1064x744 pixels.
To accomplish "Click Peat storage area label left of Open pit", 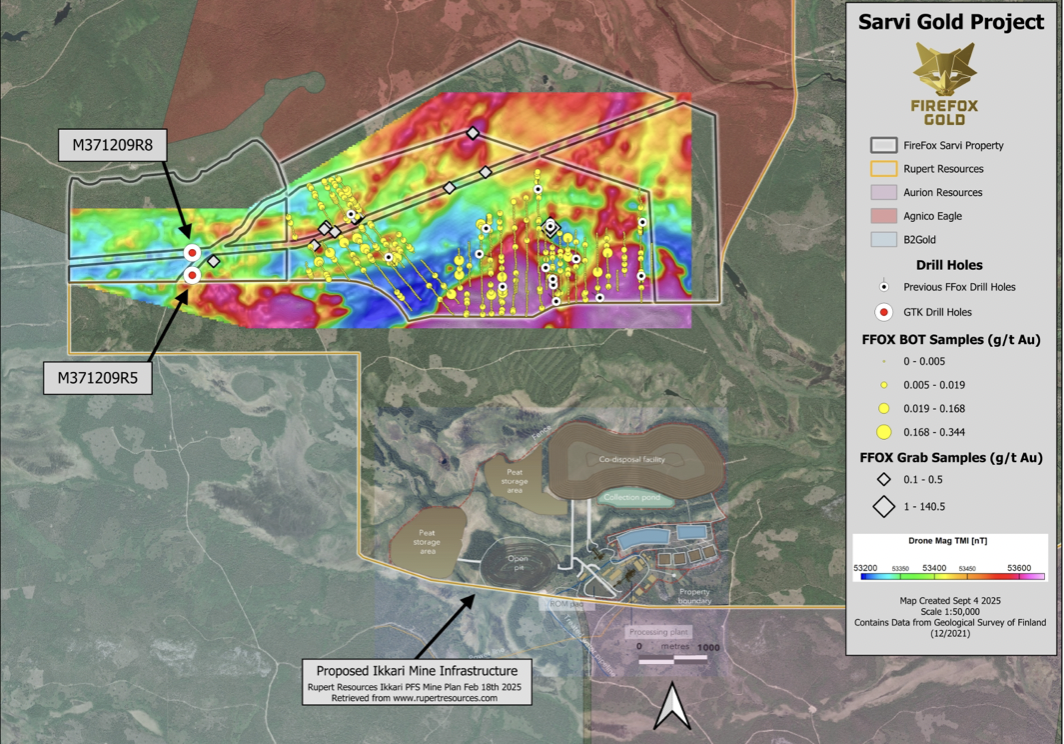I will pos(427,542).
